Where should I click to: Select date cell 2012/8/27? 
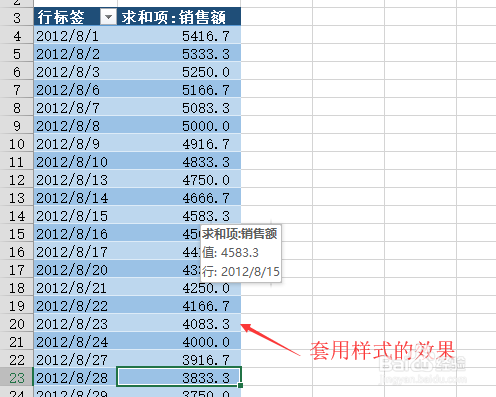click(x=75, y=360)
